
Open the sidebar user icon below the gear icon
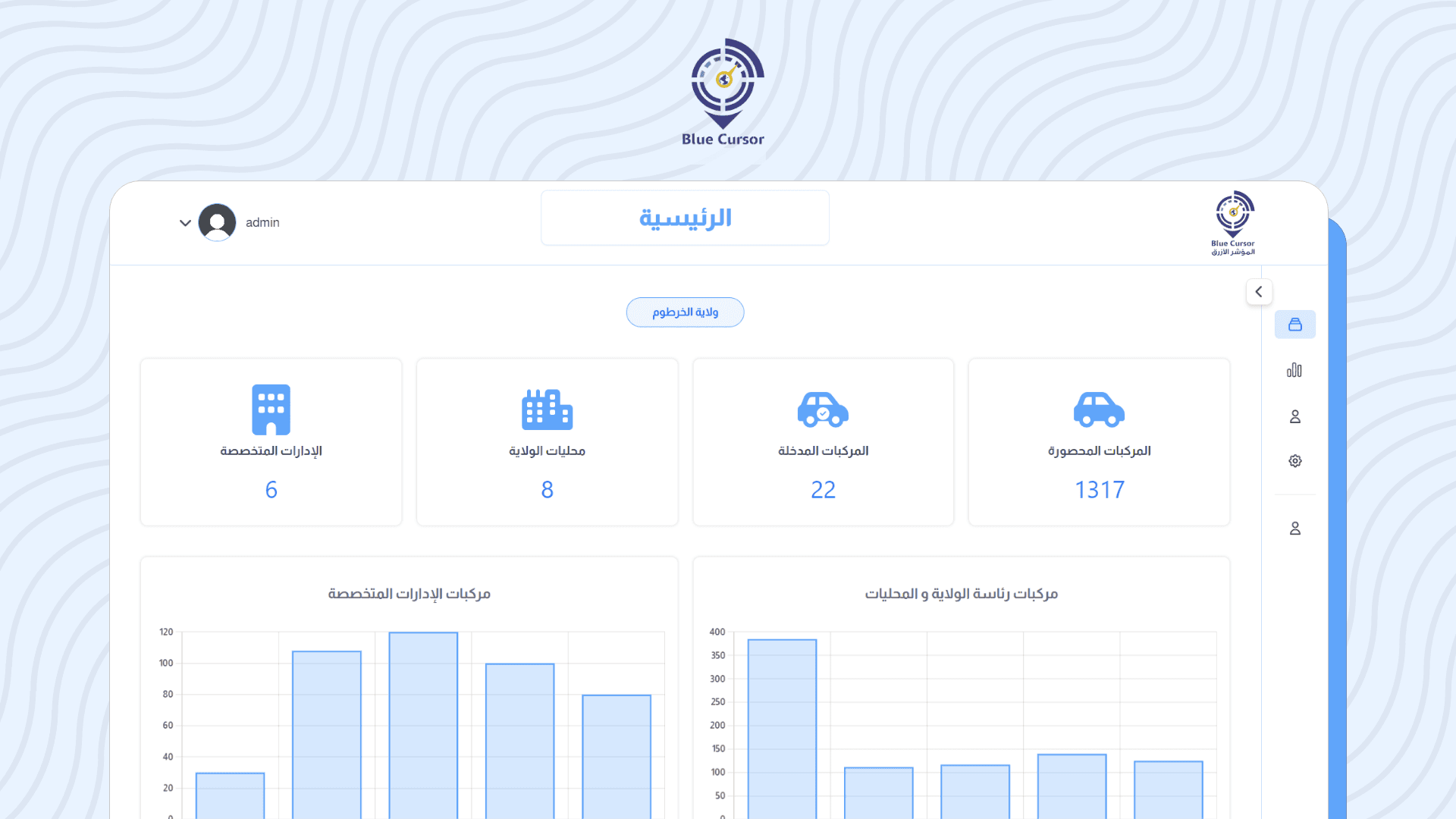[x=1294, y=529]
